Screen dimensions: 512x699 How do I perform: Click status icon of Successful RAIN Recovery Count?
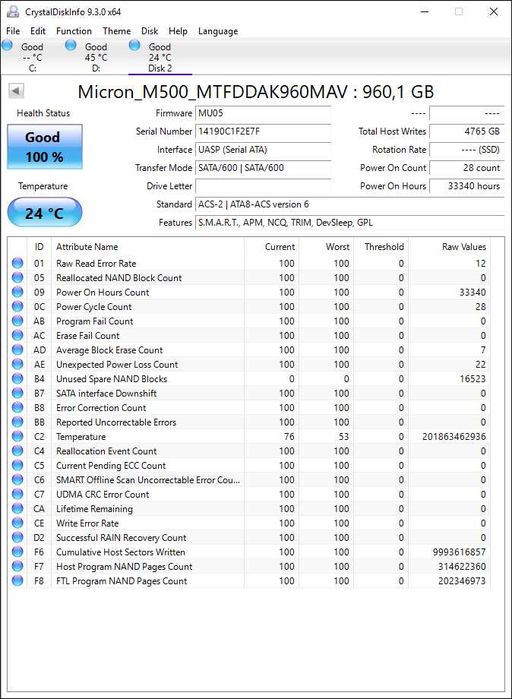coord(17,537)
